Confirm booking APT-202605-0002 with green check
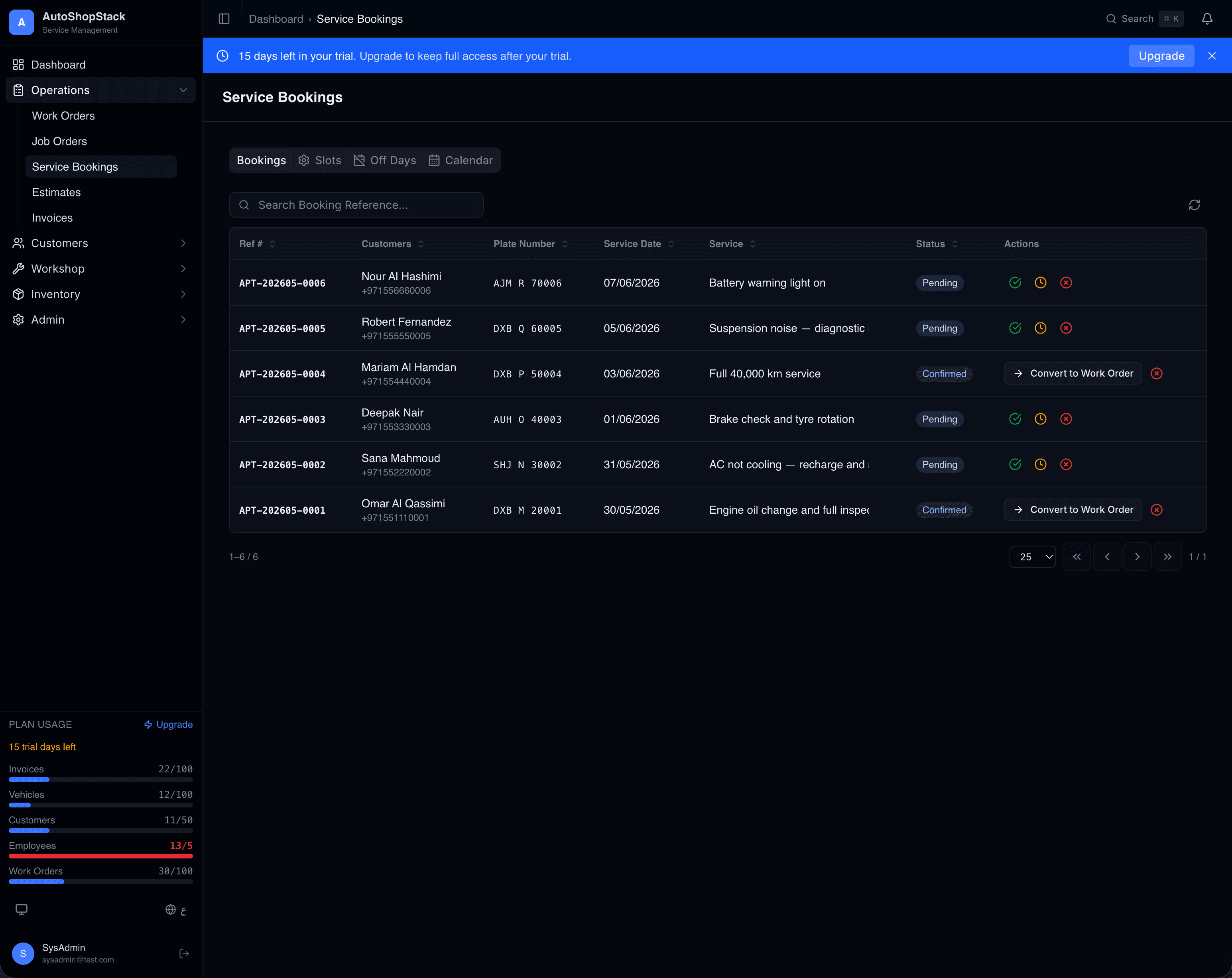This screenshot has height=978, width=1232. (x=1015, y=464)
